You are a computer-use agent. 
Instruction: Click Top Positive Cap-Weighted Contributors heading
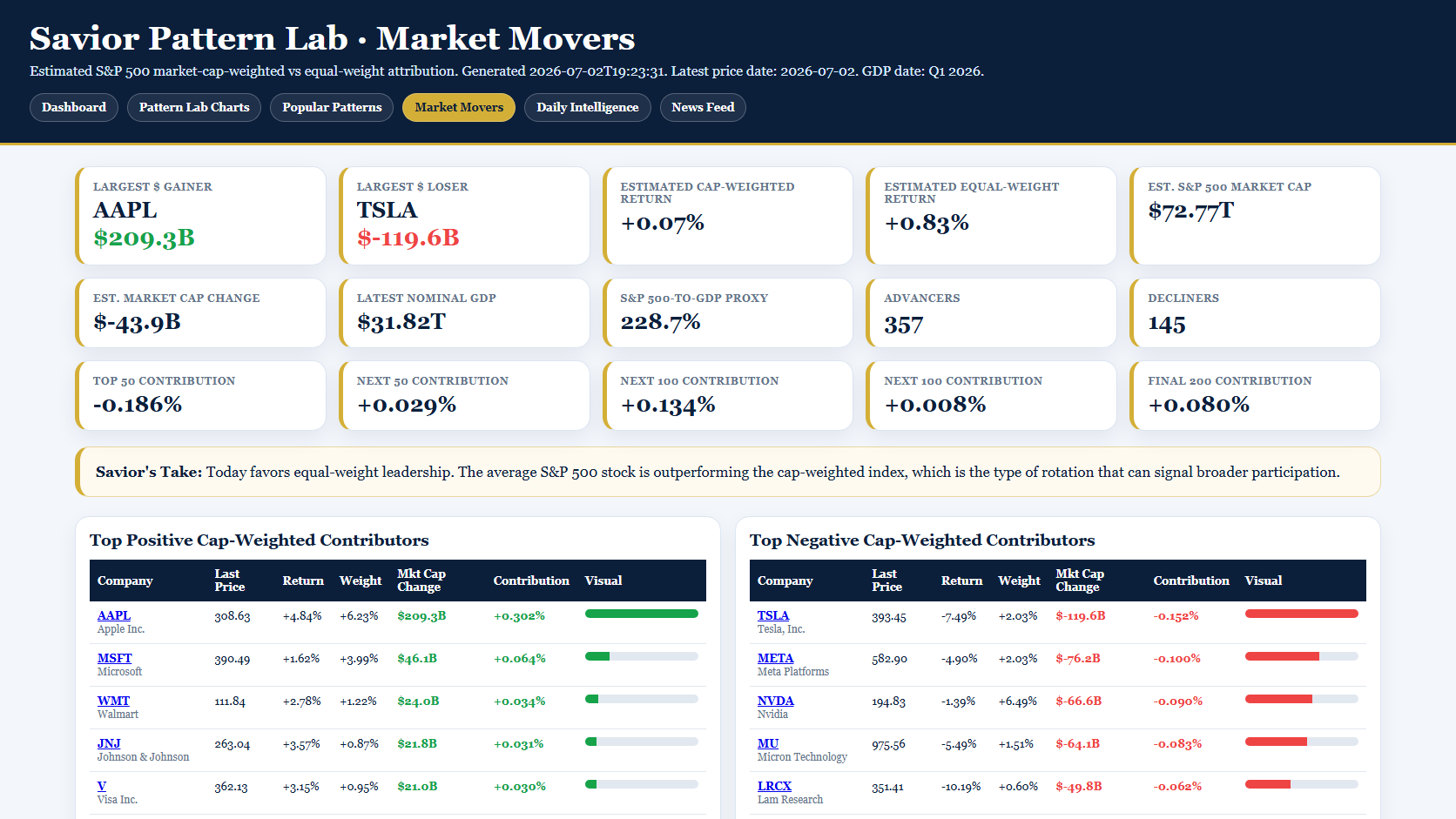tap(260, 540)
